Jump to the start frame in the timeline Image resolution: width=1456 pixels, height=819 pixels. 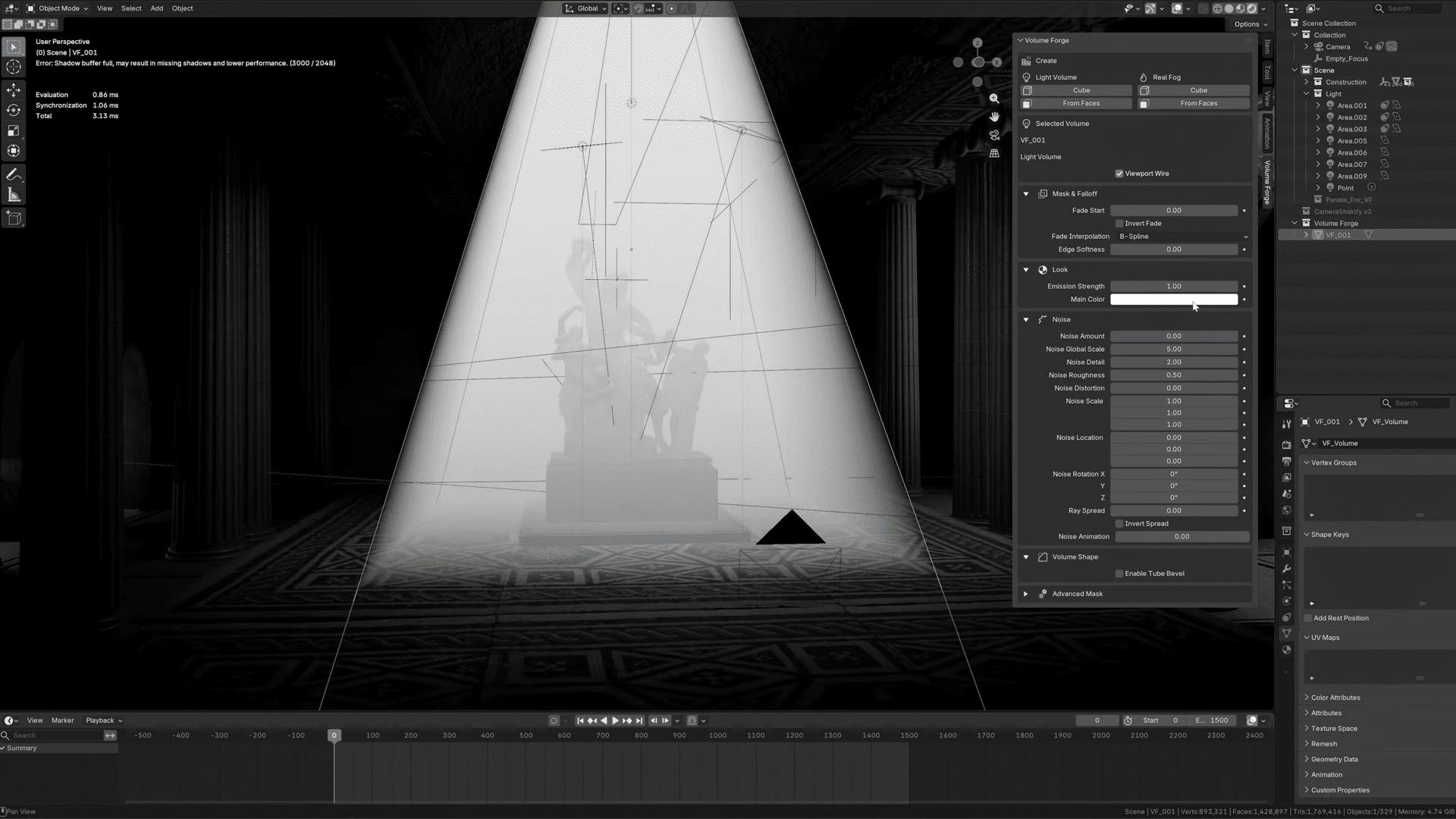click(x=580, y=720)
